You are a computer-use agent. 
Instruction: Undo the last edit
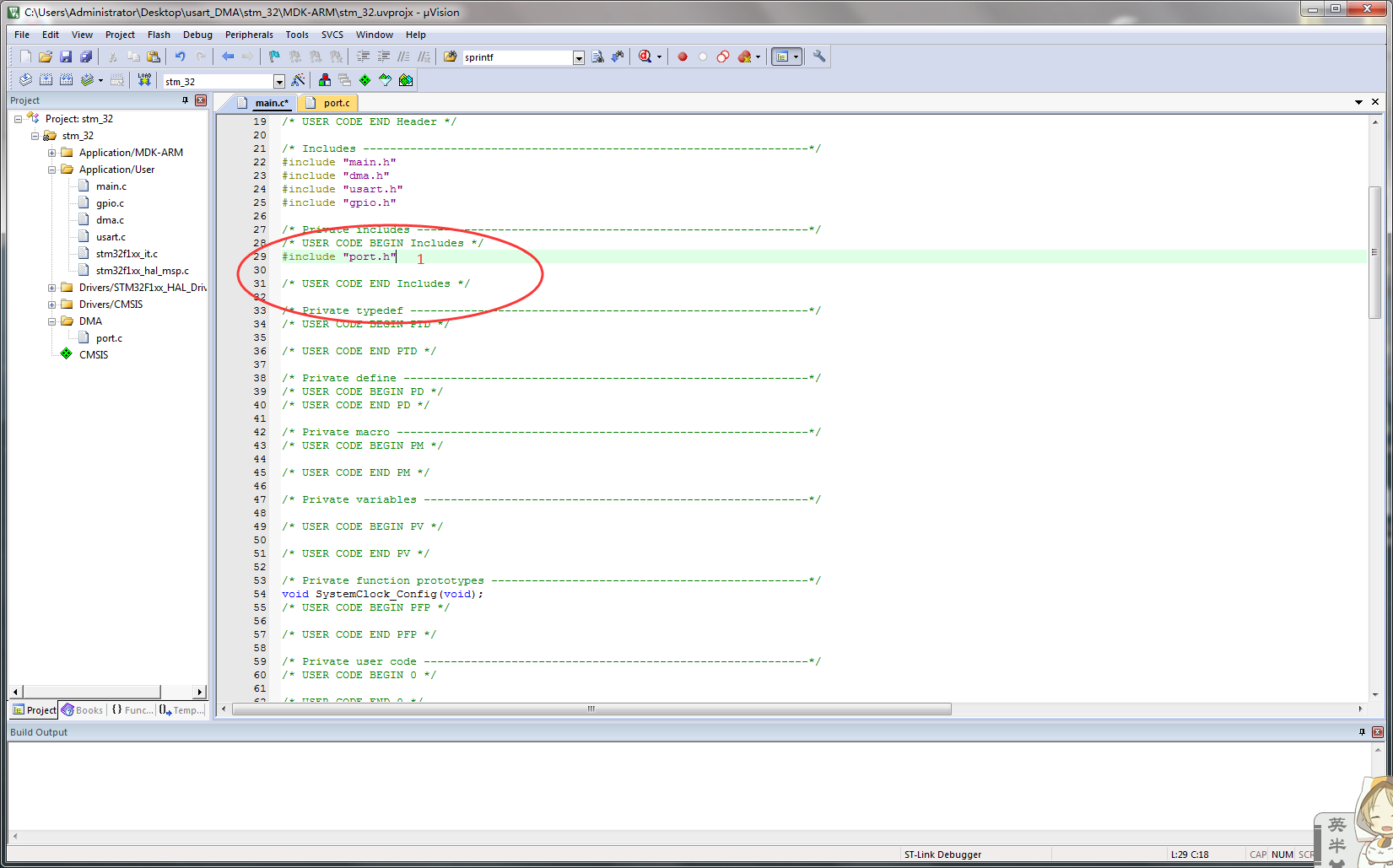pyautogui.click(x=180, y=57)
